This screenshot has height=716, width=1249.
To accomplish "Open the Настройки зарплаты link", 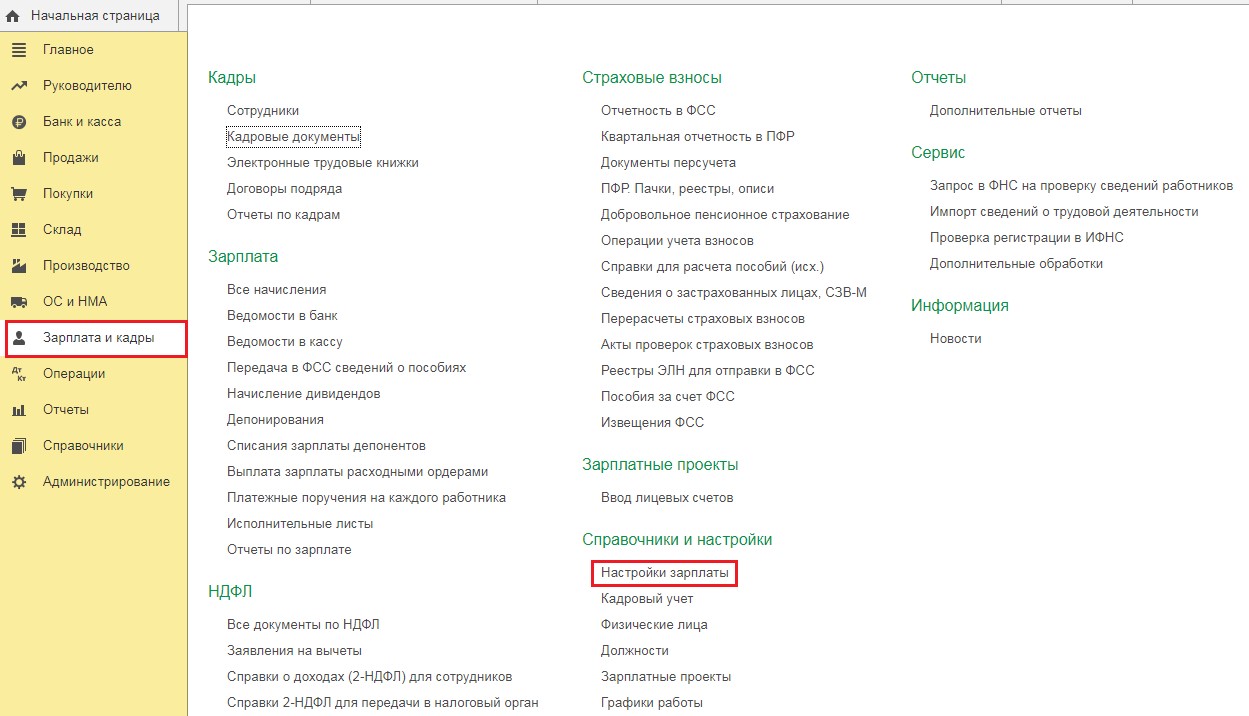I will click(x=664, y=573).
